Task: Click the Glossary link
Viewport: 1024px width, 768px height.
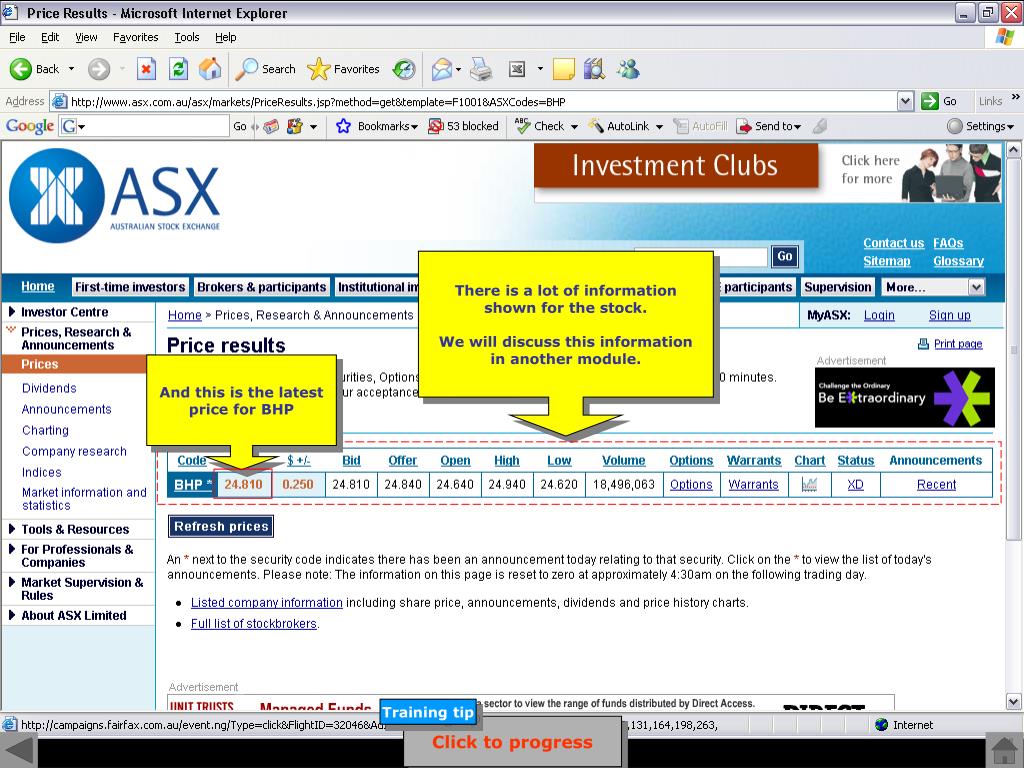Action: [958, 261]
